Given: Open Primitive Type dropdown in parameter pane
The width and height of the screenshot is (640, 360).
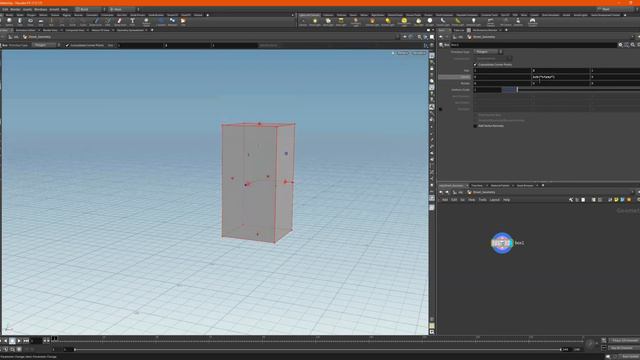Looking at the screenshot, I should click(488, 52).
